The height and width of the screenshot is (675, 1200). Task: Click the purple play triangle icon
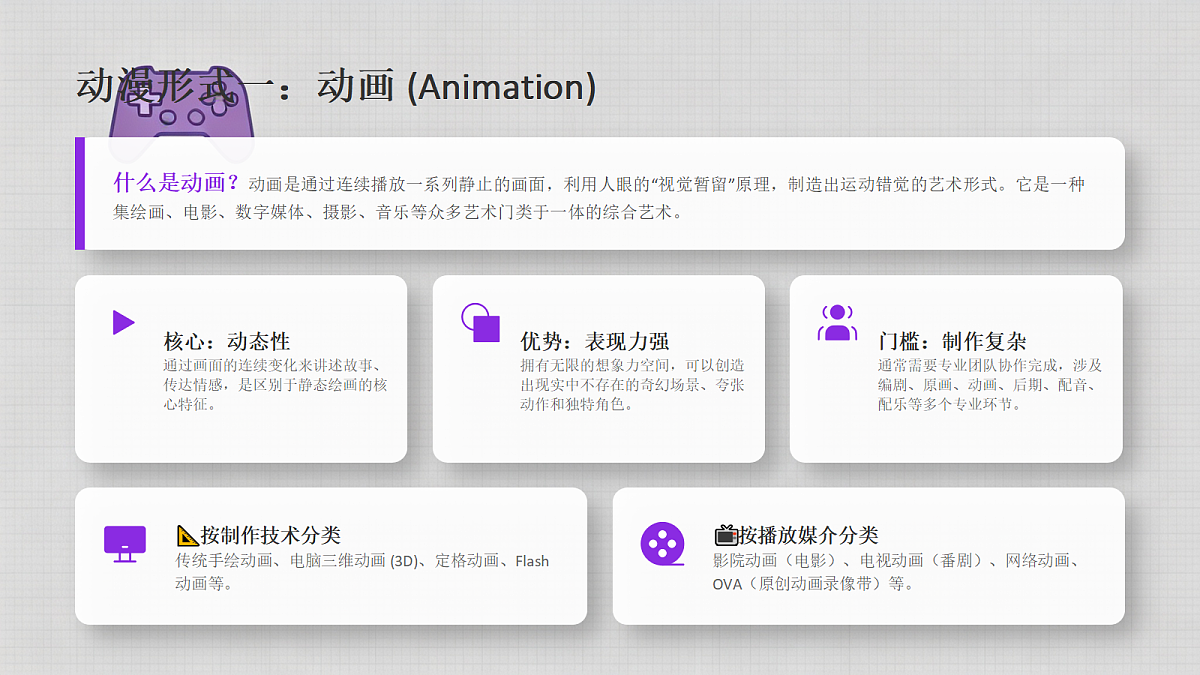point(124,322)
